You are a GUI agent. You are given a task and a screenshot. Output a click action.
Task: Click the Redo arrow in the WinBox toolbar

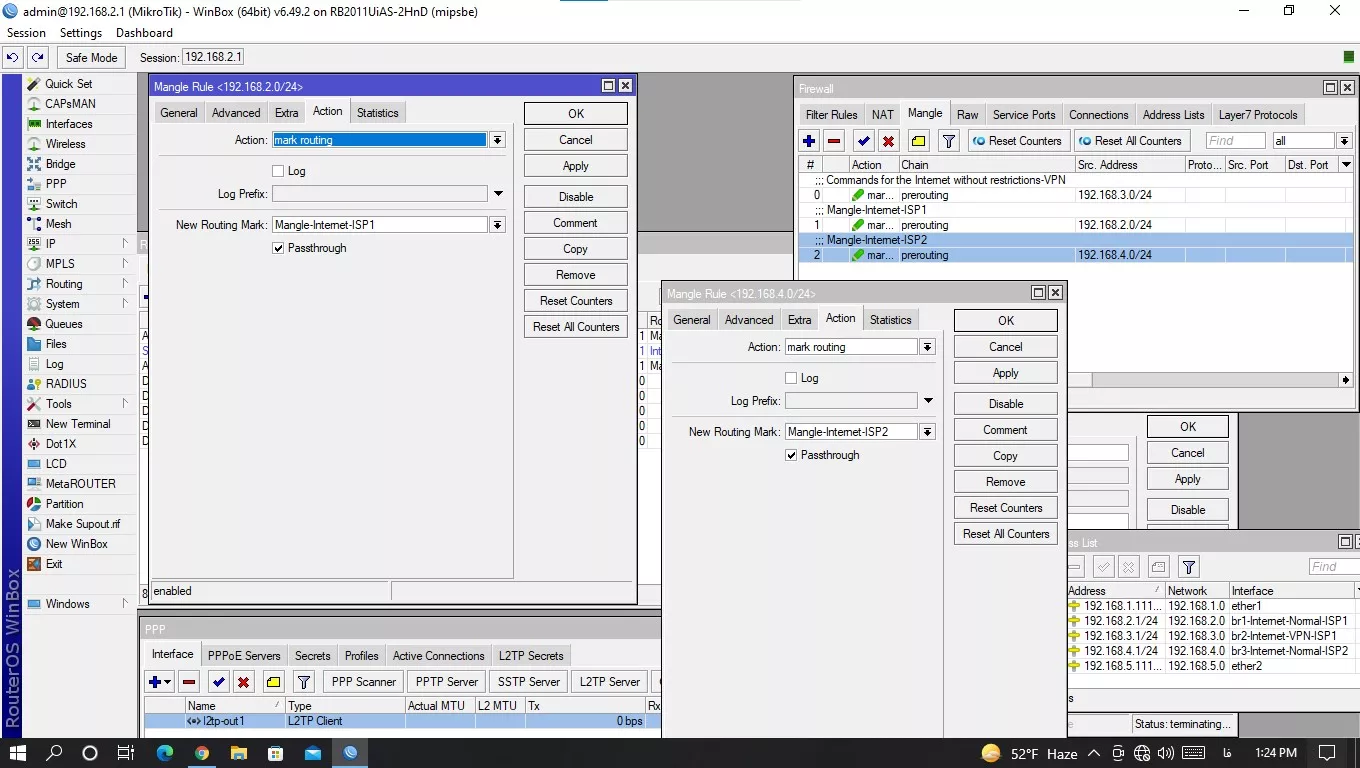37,58
